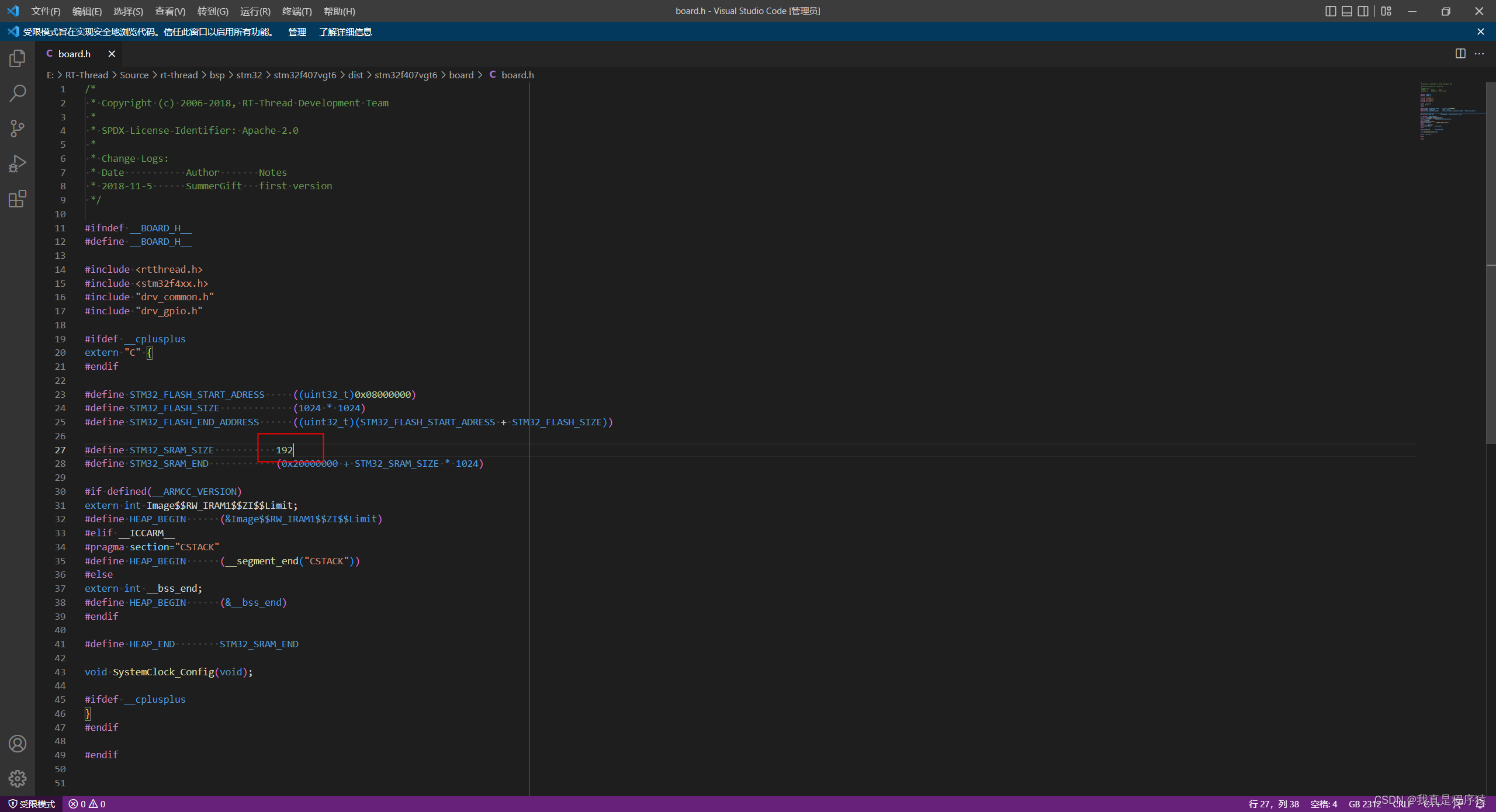This screenshot has height=812, width=1496.
Task: Click the SystemClock_Config function name
Action: [x=163, y=672]
